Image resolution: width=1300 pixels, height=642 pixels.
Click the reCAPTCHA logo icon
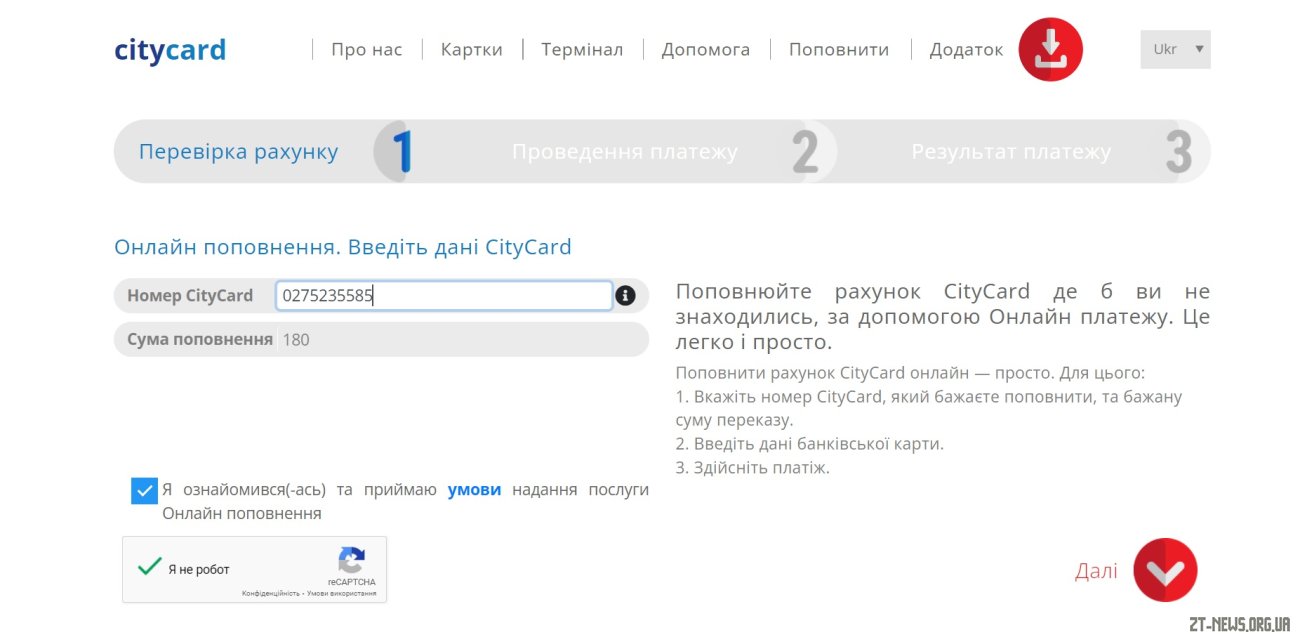[x=351, y=560]
